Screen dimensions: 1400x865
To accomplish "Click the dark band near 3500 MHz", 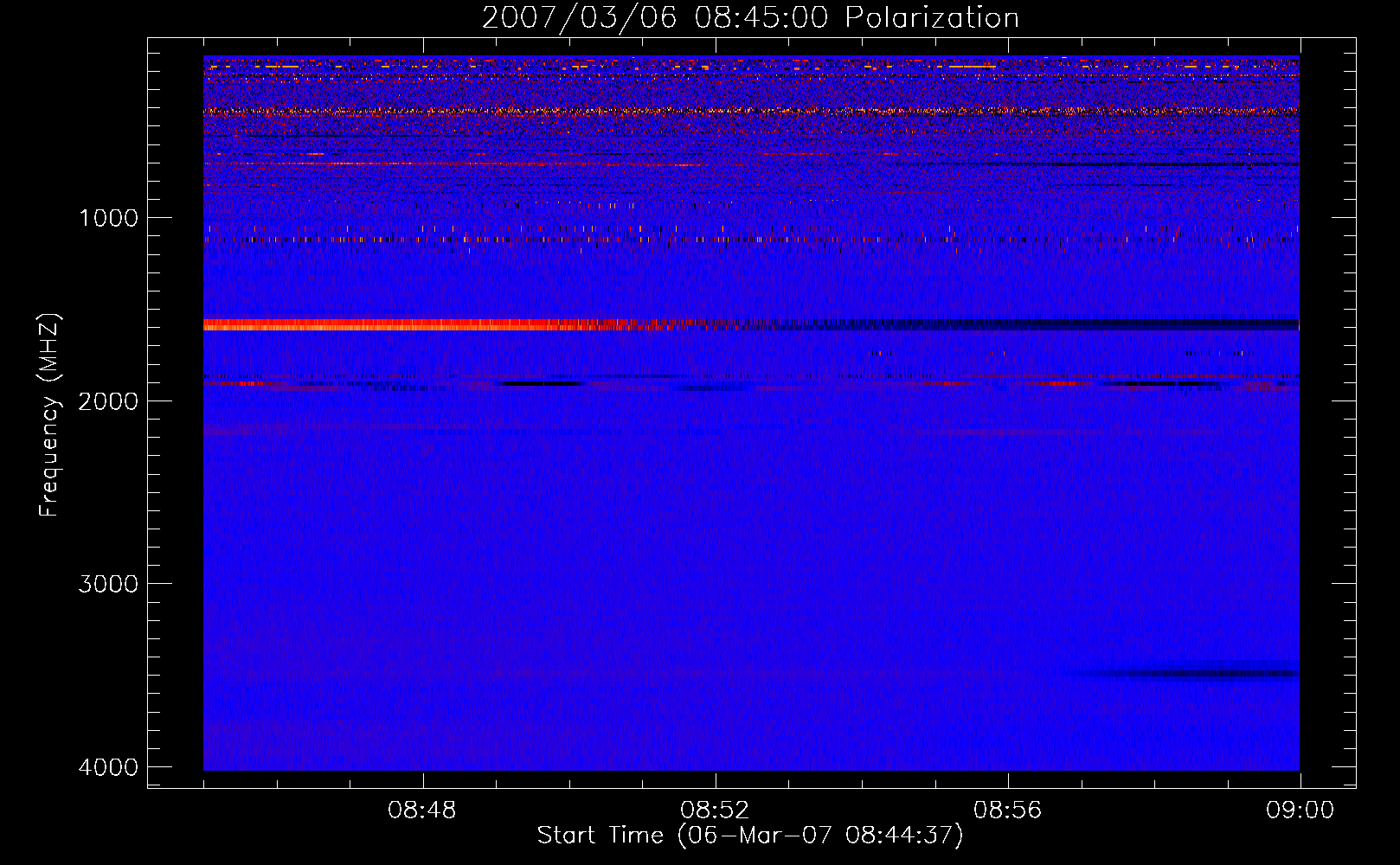I will (1185, 673).
